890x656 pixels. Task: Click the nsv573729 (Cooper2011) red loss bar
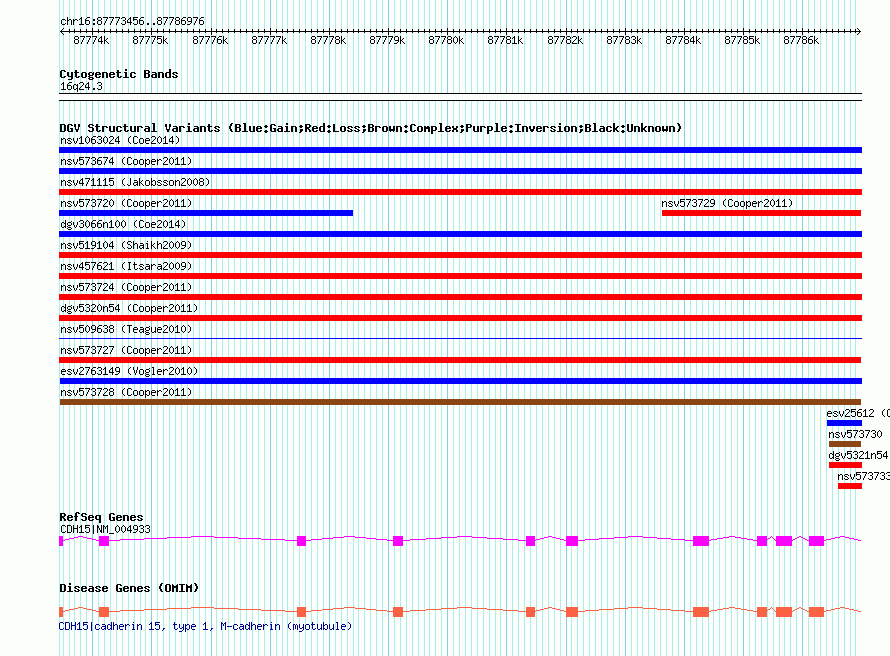761,213
